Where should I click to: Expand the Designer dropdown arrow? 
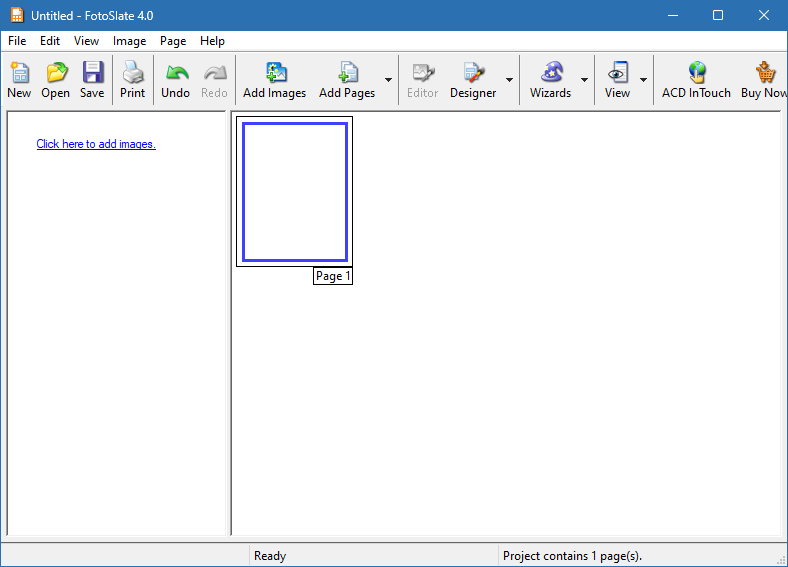point(510,80)
